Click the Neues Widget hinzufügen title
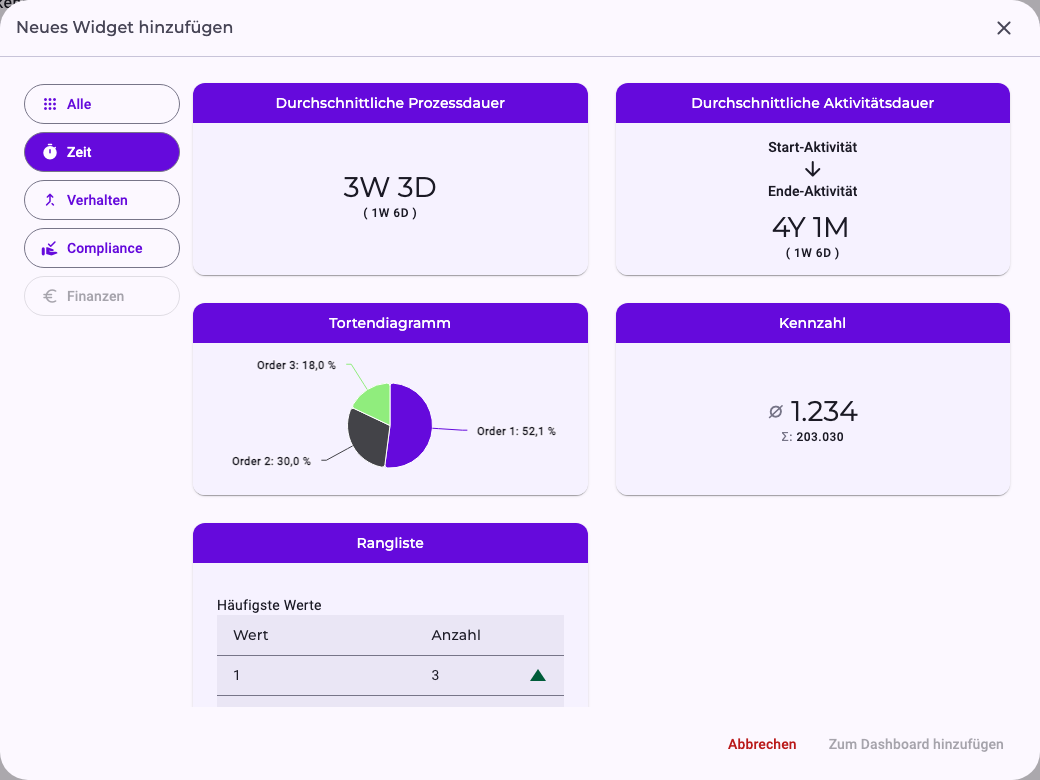This screenshot has width=1040, height=780. [125, 27]
